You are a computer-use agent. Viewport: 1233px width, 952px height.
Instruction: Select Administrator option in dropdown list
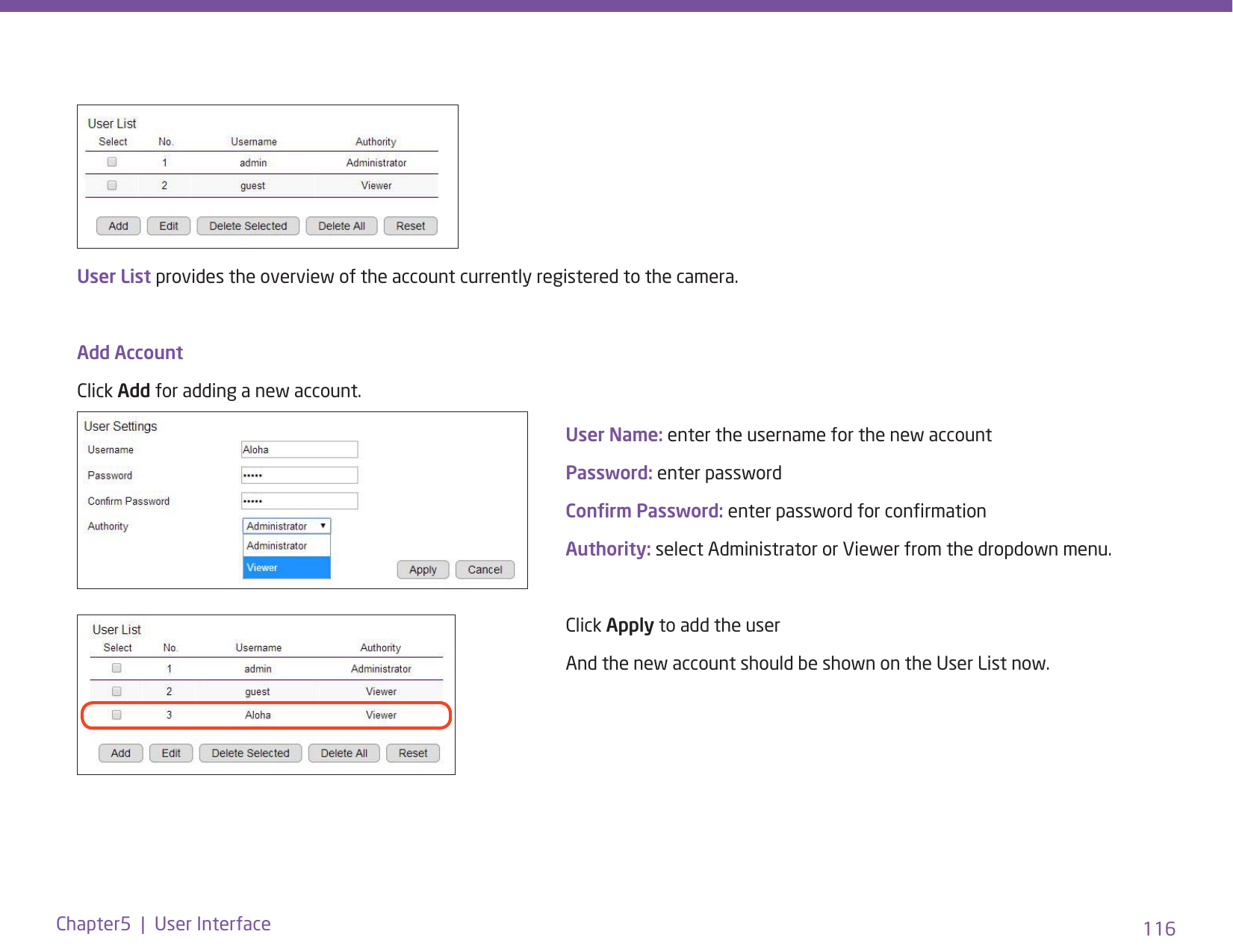click(287, 546)
